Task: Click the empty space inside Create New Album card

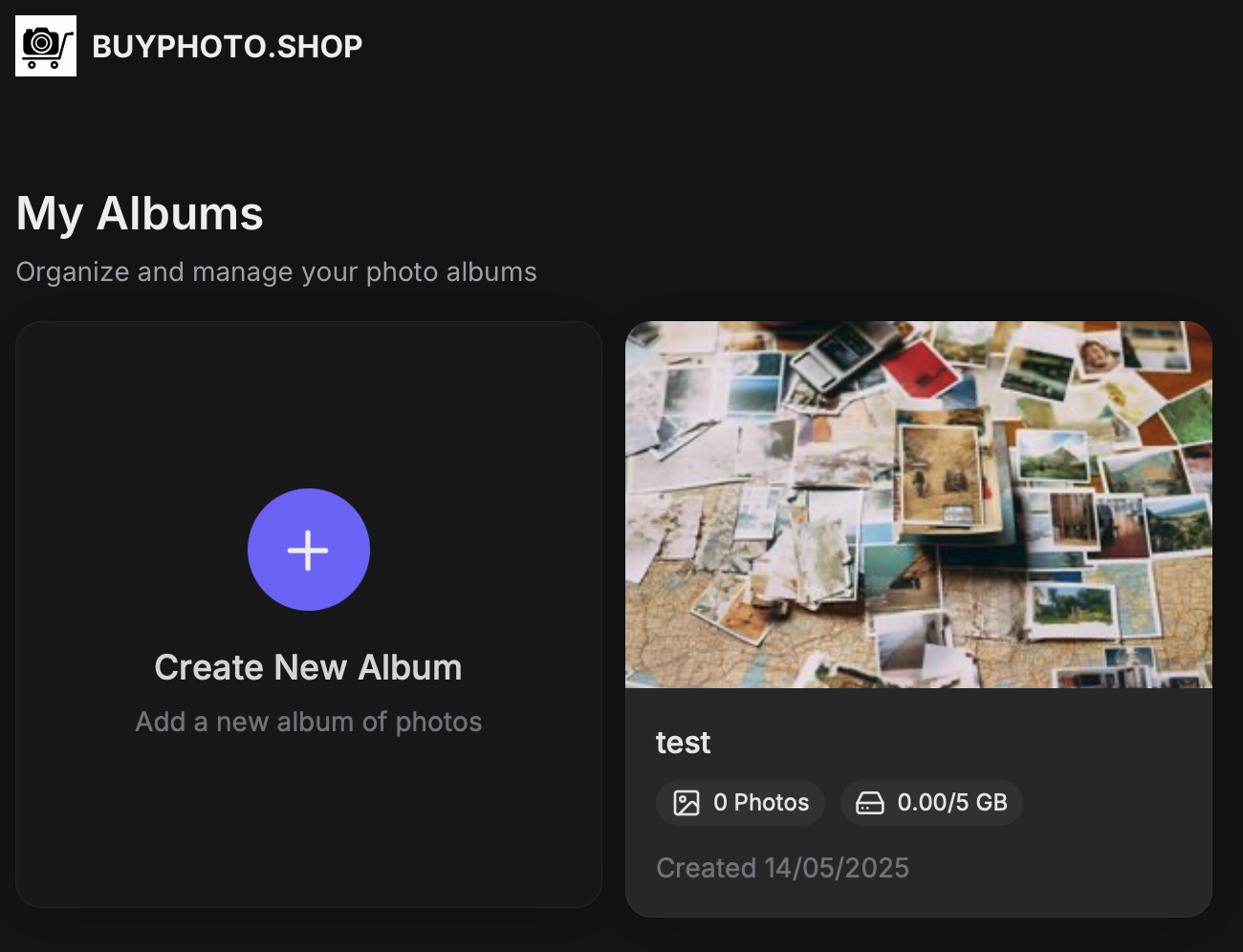Action: tap(308, 411)
